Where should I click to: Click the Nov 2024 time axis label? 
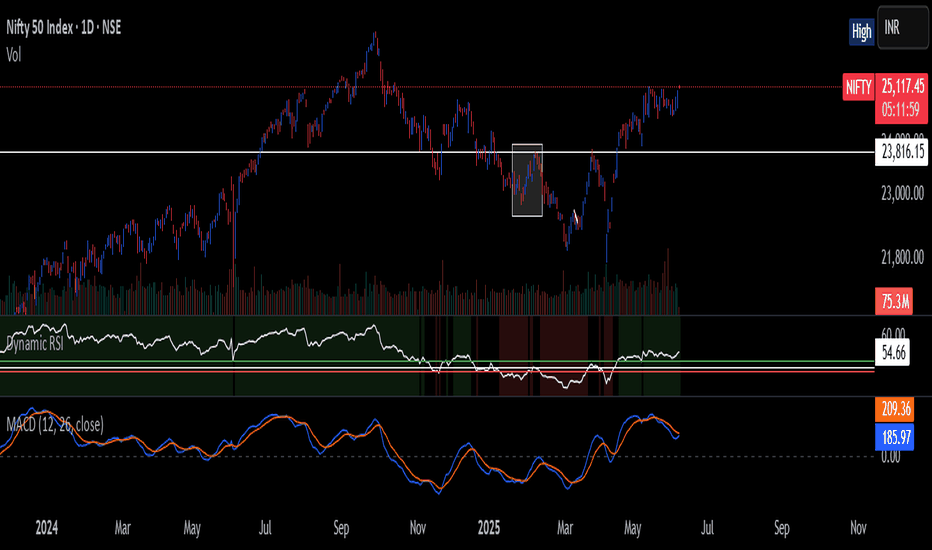point(418,528)
